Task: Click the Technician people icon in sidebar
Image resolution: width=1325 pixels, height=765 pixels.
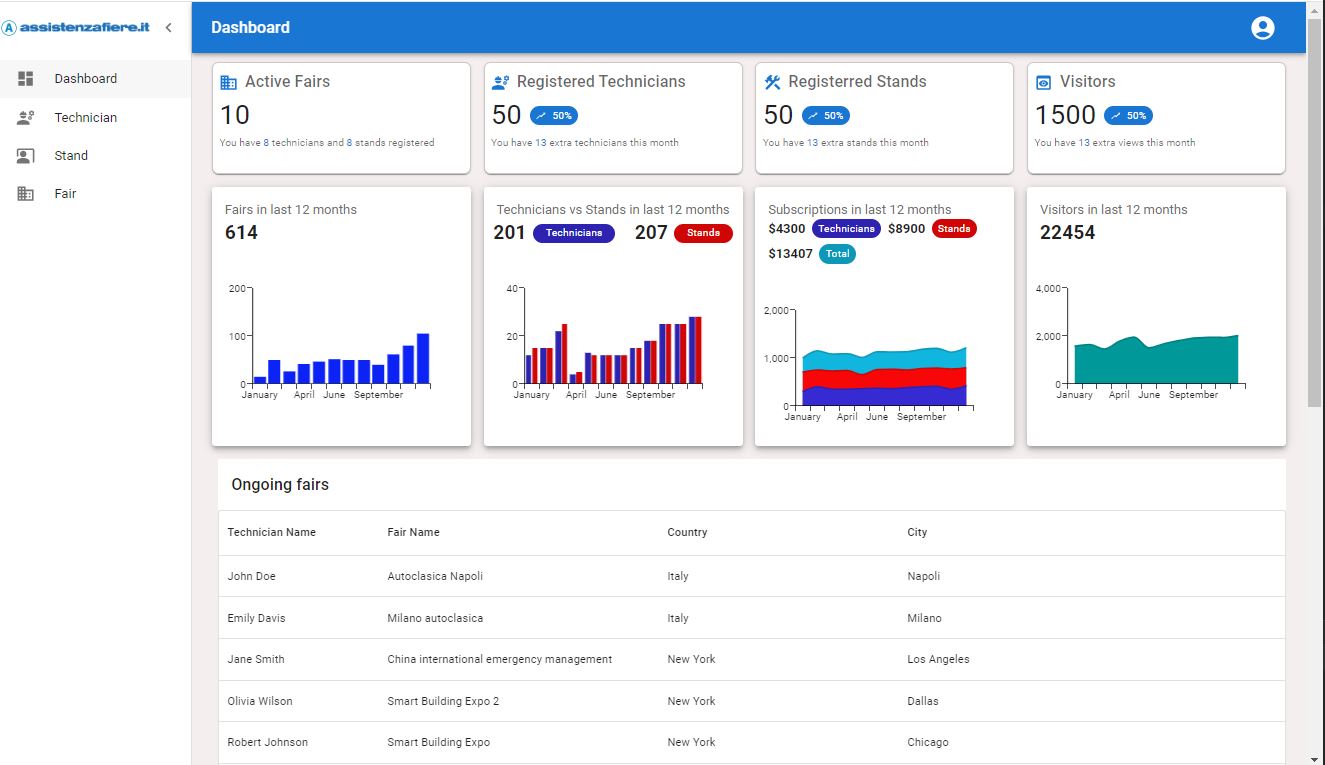Action: (x=26, y=118)
